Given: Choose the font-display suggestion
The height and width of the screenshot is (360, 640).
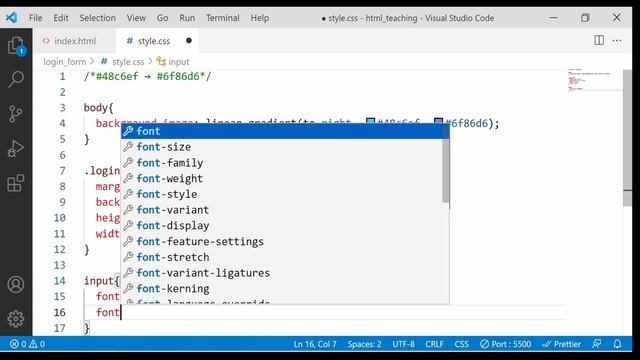Looking at the screenshot, I should (x=282, y=225).
